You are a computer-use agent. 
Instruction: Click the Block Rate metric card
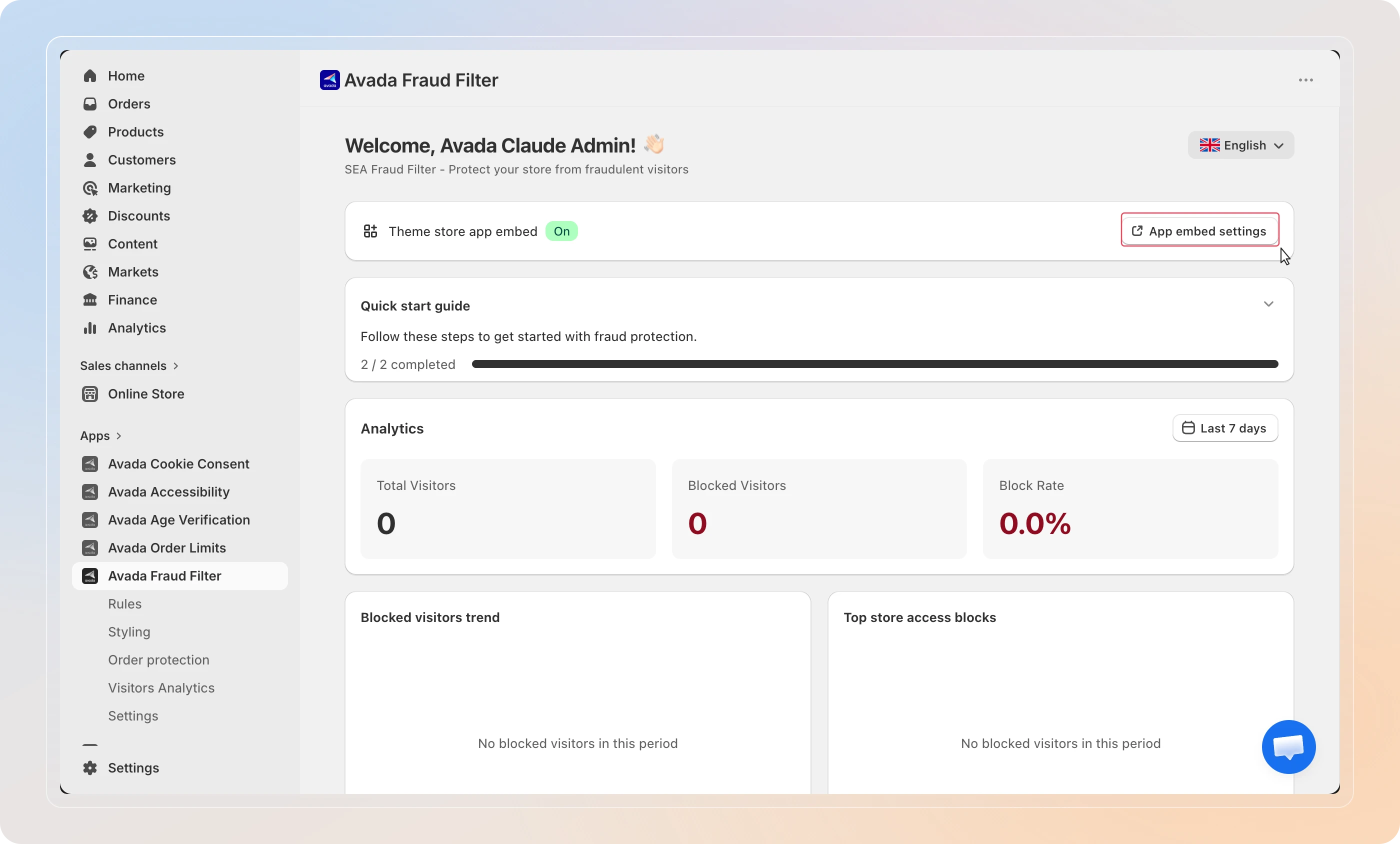point(1130,508)
